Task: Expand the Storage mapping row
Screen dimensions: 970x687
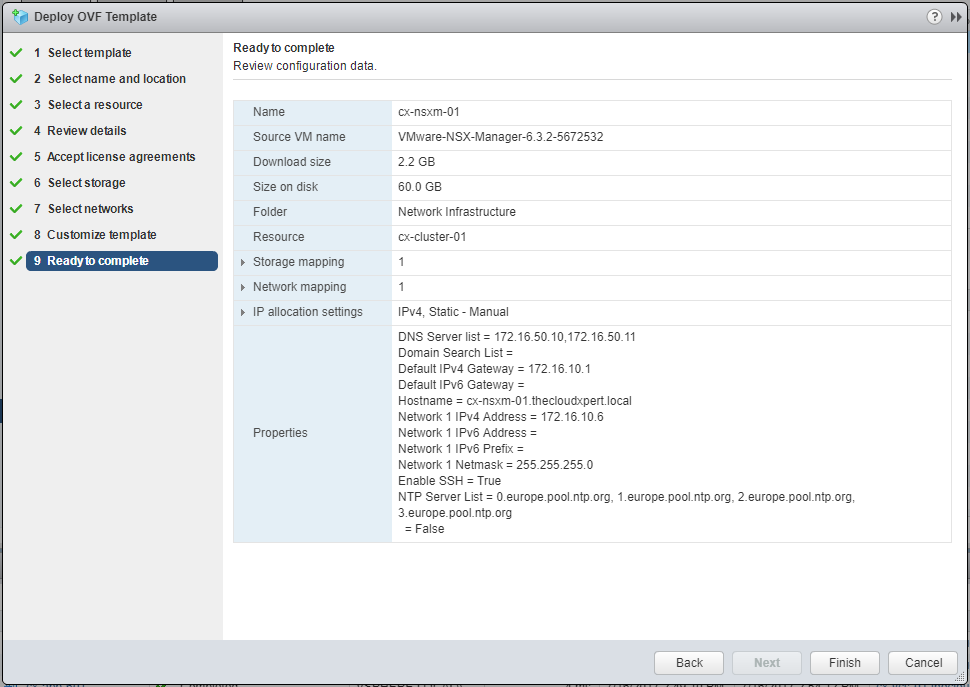Action: [x=243, y=263]
